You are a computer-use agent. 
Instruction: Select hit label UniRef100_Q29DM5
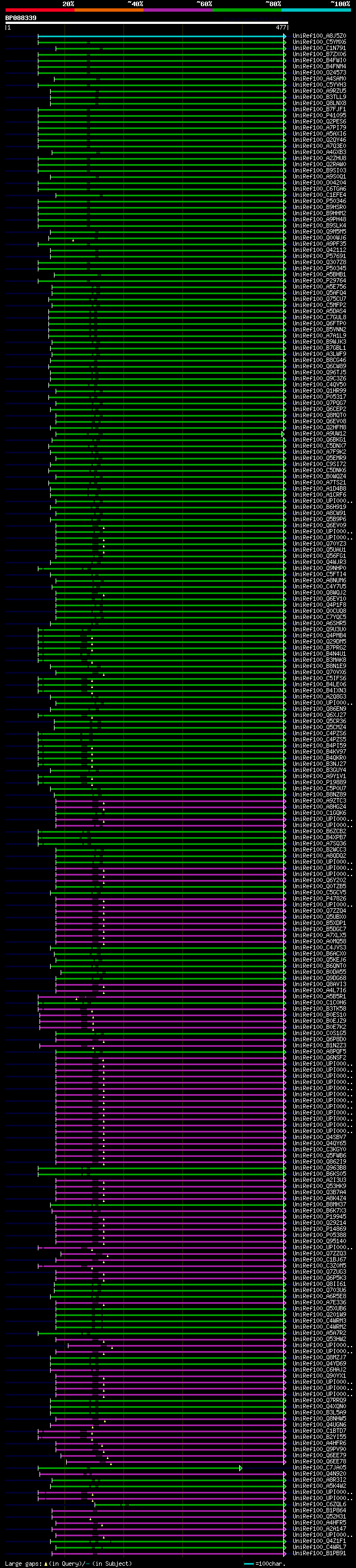tap(319, 641)
